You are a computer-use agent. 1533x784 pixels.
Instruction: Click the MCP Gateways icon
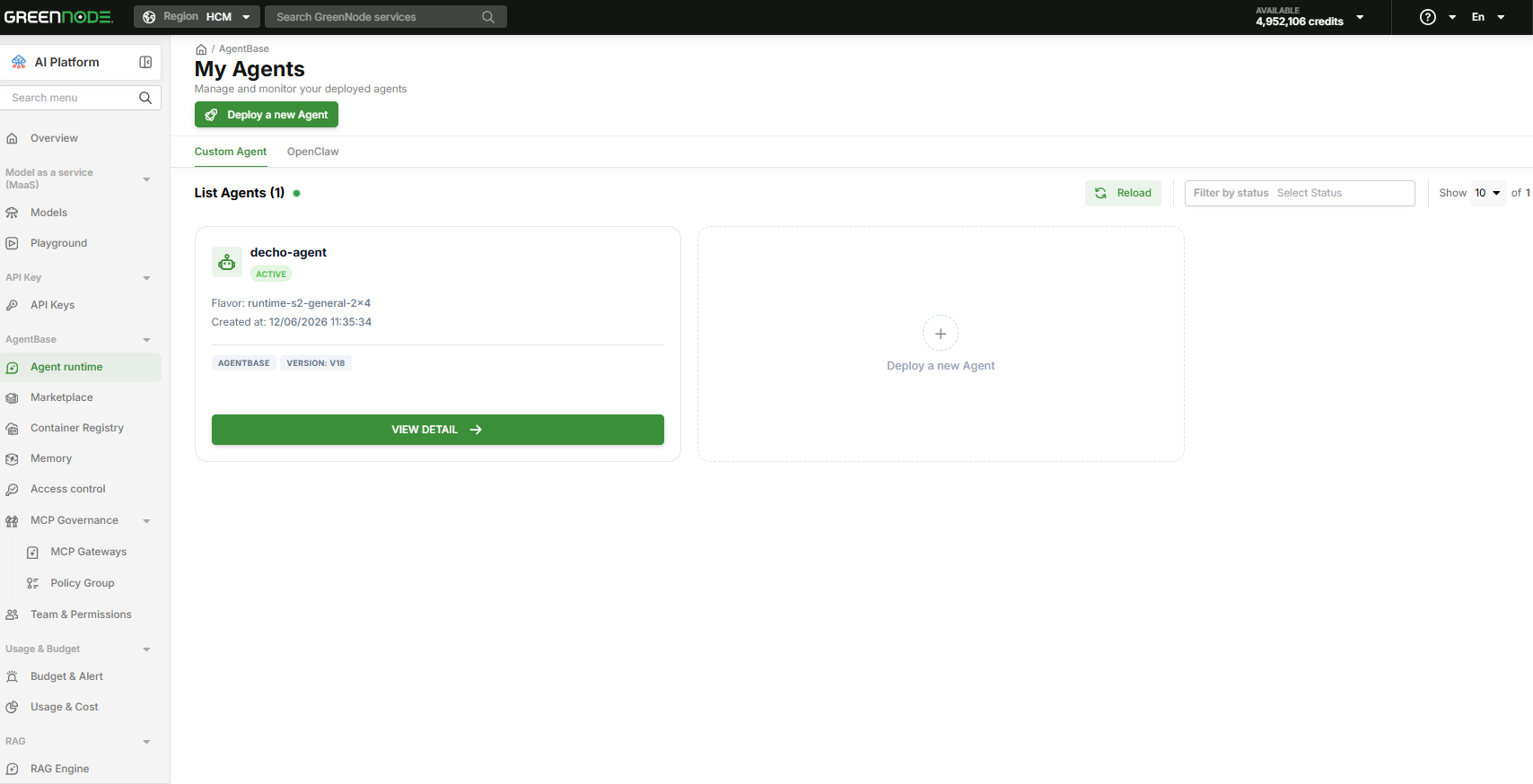(x=32, y=553)
